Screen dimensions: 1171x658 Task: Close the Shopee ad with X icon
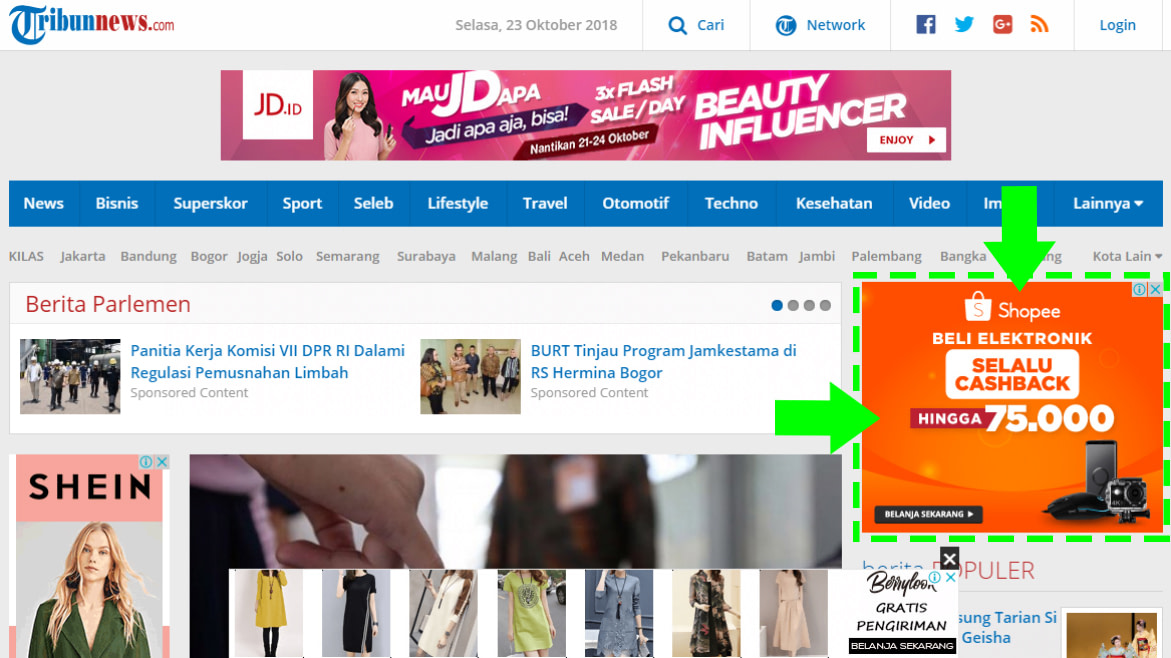pyautogui.click(x=1155, y=289)
